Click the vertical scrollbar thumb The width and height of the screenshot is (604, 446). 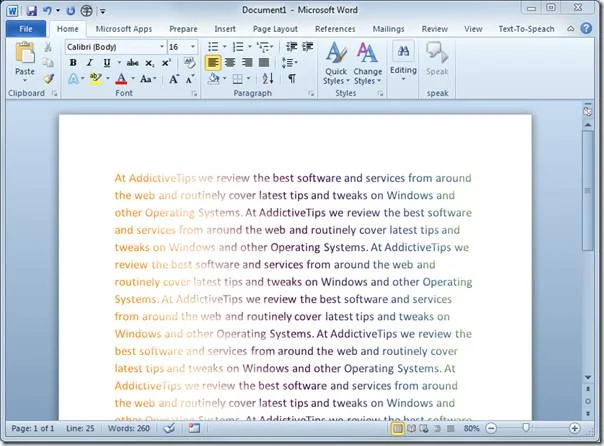pyautogui.click(x=587, y=191)
